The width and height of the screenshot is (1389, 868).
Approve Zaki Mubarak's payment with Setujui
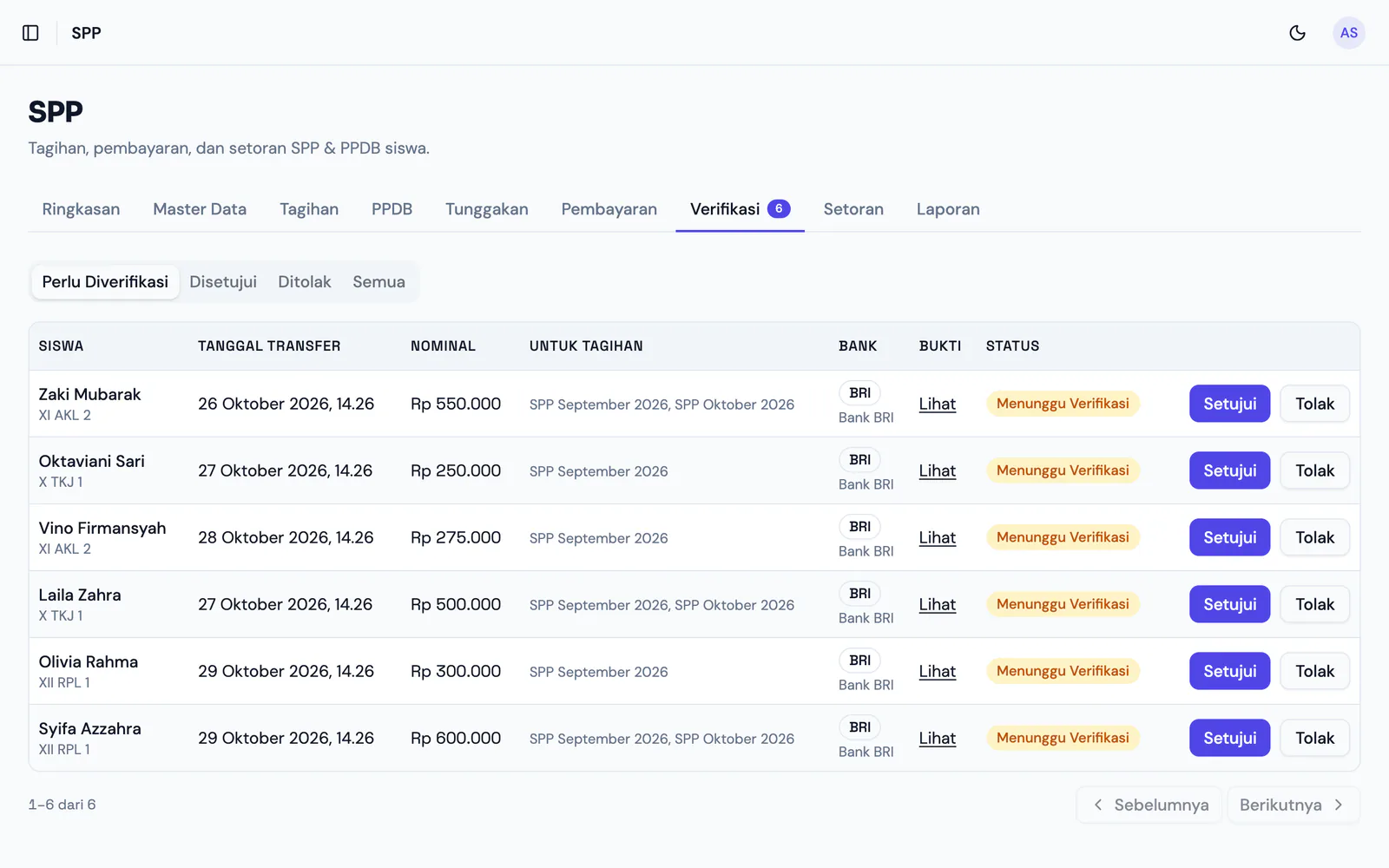click(x=1229, y=404)
